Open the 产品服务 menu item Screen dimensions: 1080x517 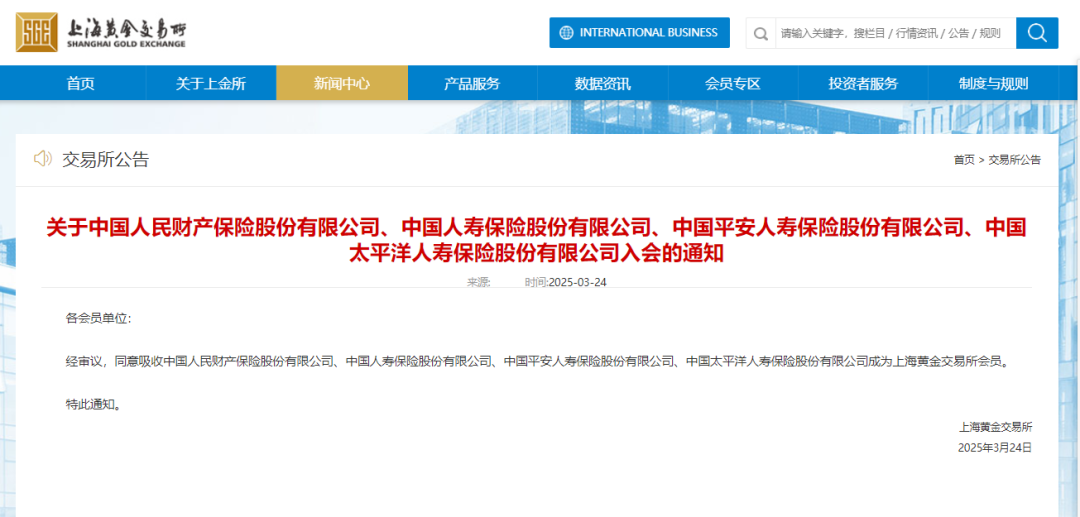[472, 83]
